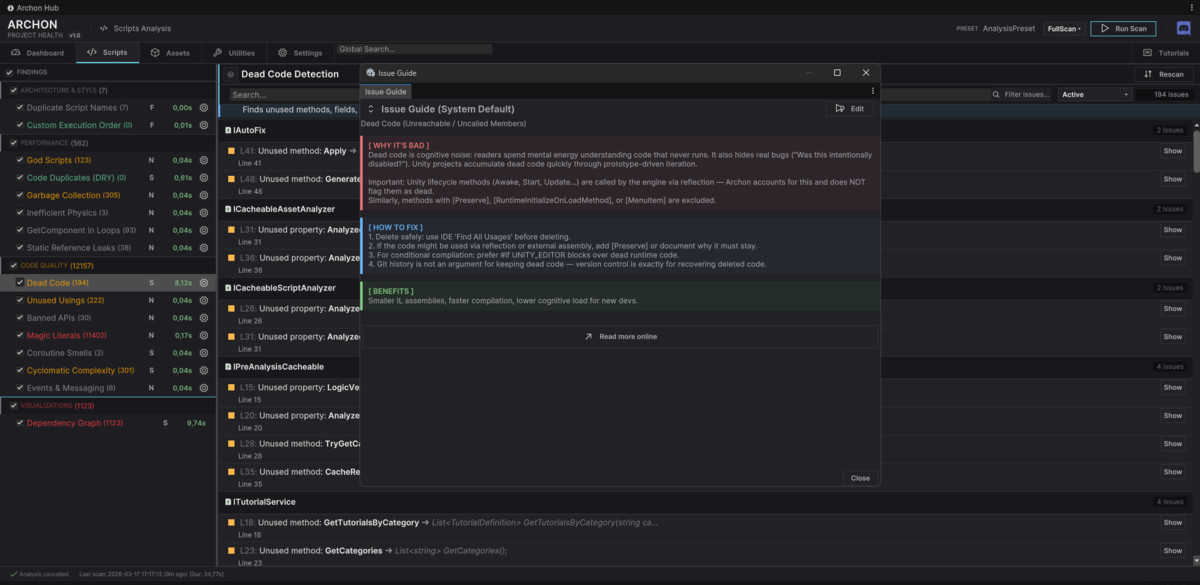
Task: Open the Active issues filter dropdown
Action: pos(1096,94)
